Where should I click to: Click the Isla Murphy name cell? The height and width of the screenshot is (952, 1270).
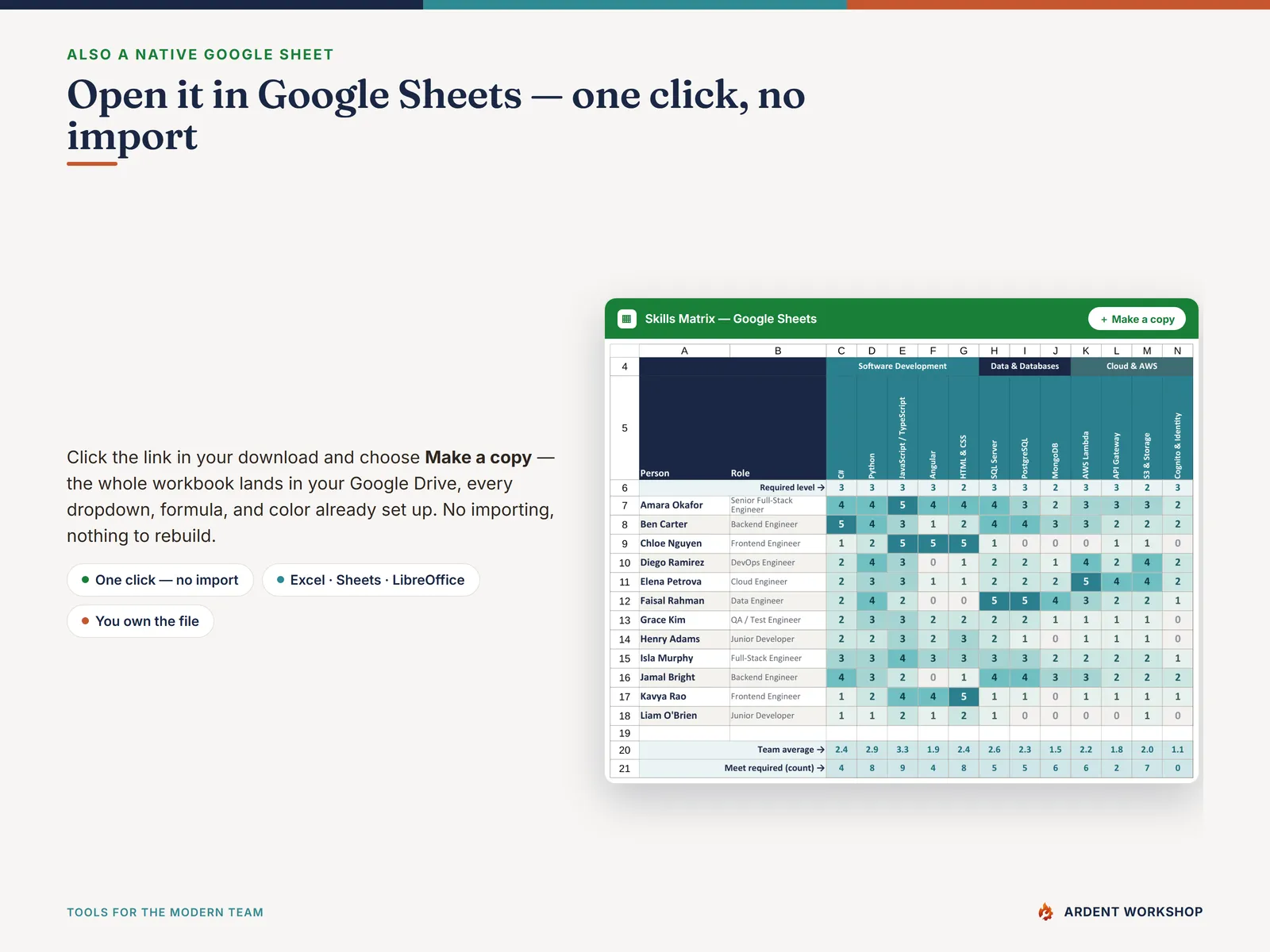[x=684, y=658]
